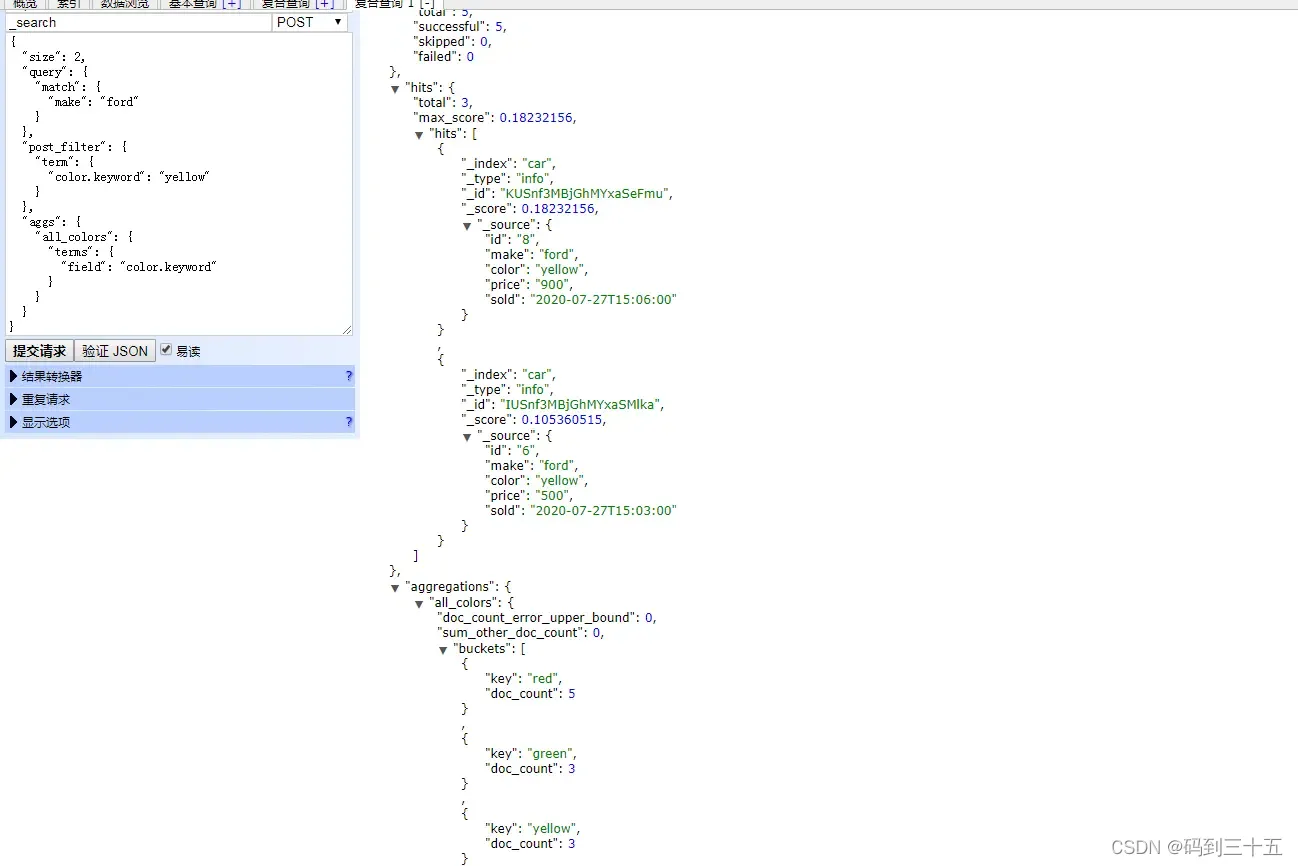Click the "failed": 0 line
Image resolution: width=1298 pixels, height=866 pixels.
point(443,57)
